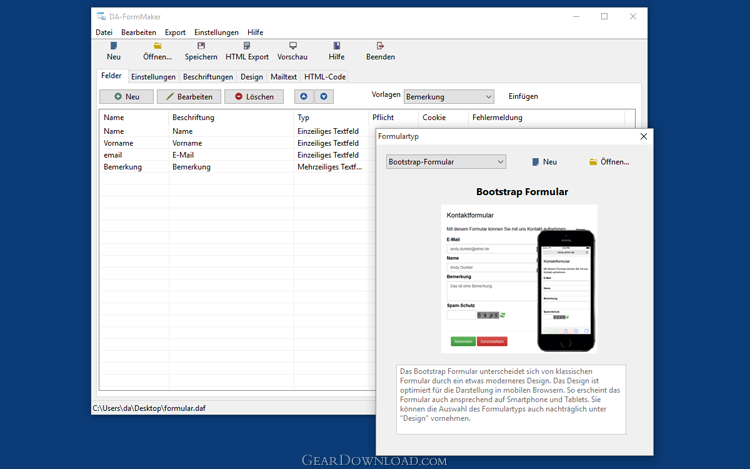Image resolution: width=750 pixels, height=469 pixels.
Task: Click the HTML Export toolbar icon
Action: point(247,46)
